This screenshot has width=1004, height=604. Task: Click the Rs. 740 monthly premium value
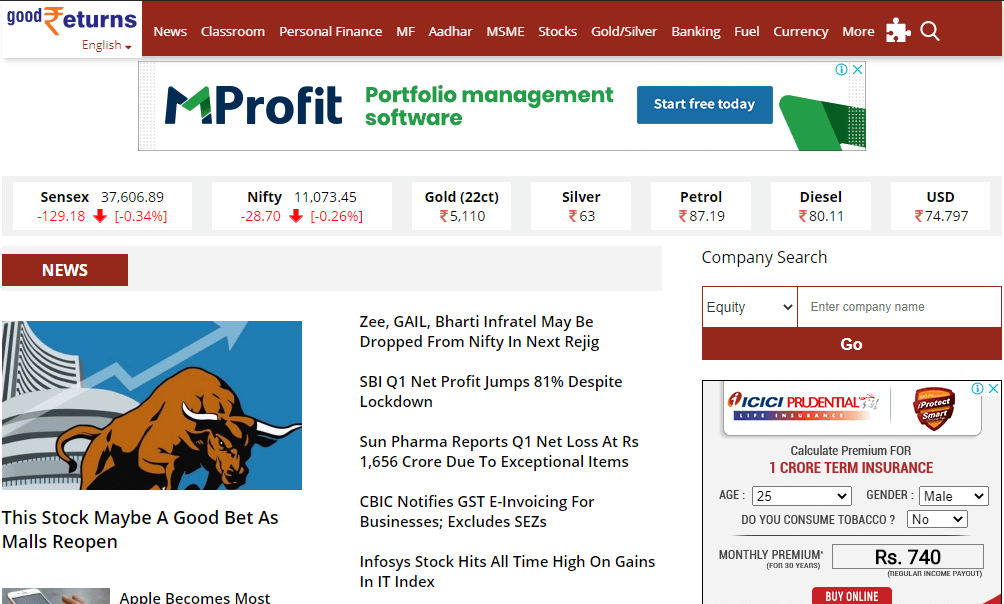tap(907, 557)
